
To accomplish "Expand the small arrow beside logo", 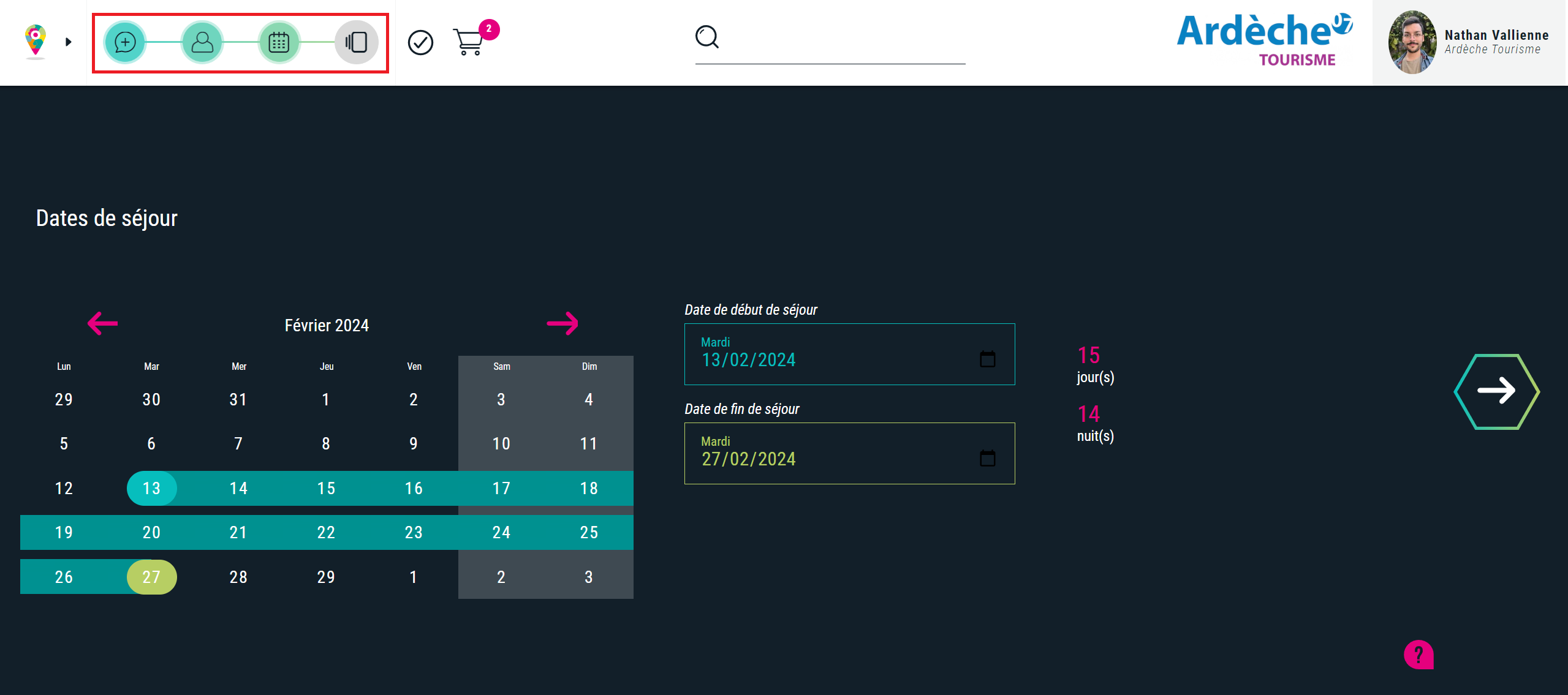I will (69, 42).
